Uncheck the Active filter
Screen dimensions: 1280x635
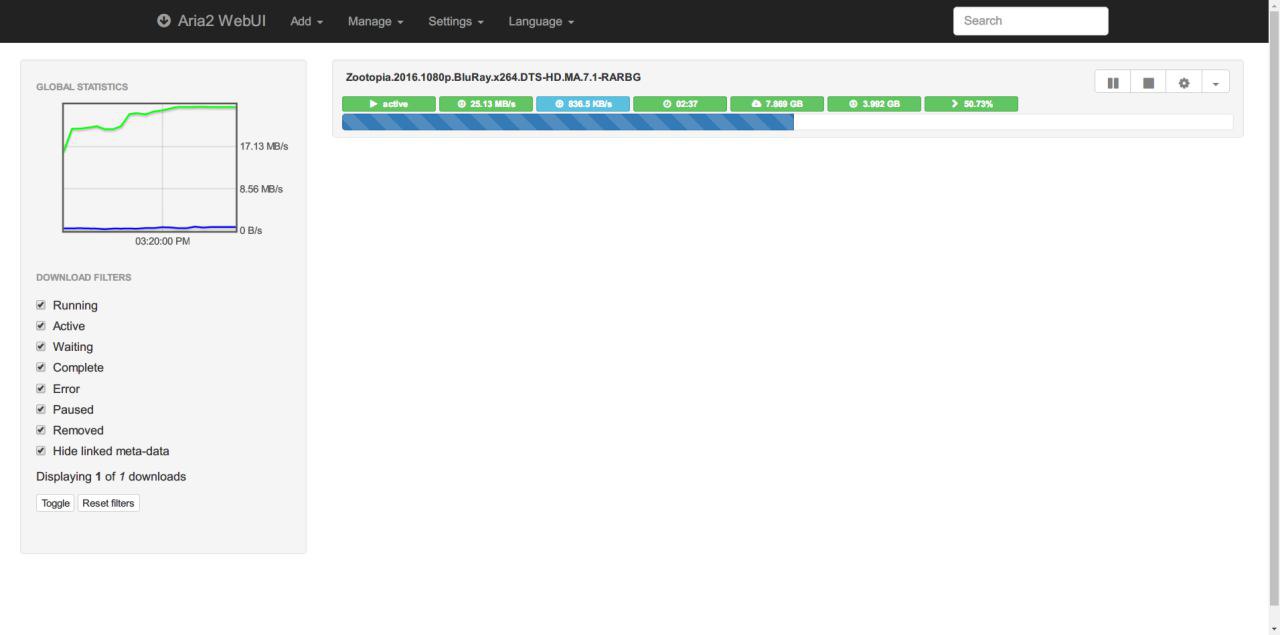(41, 326)
